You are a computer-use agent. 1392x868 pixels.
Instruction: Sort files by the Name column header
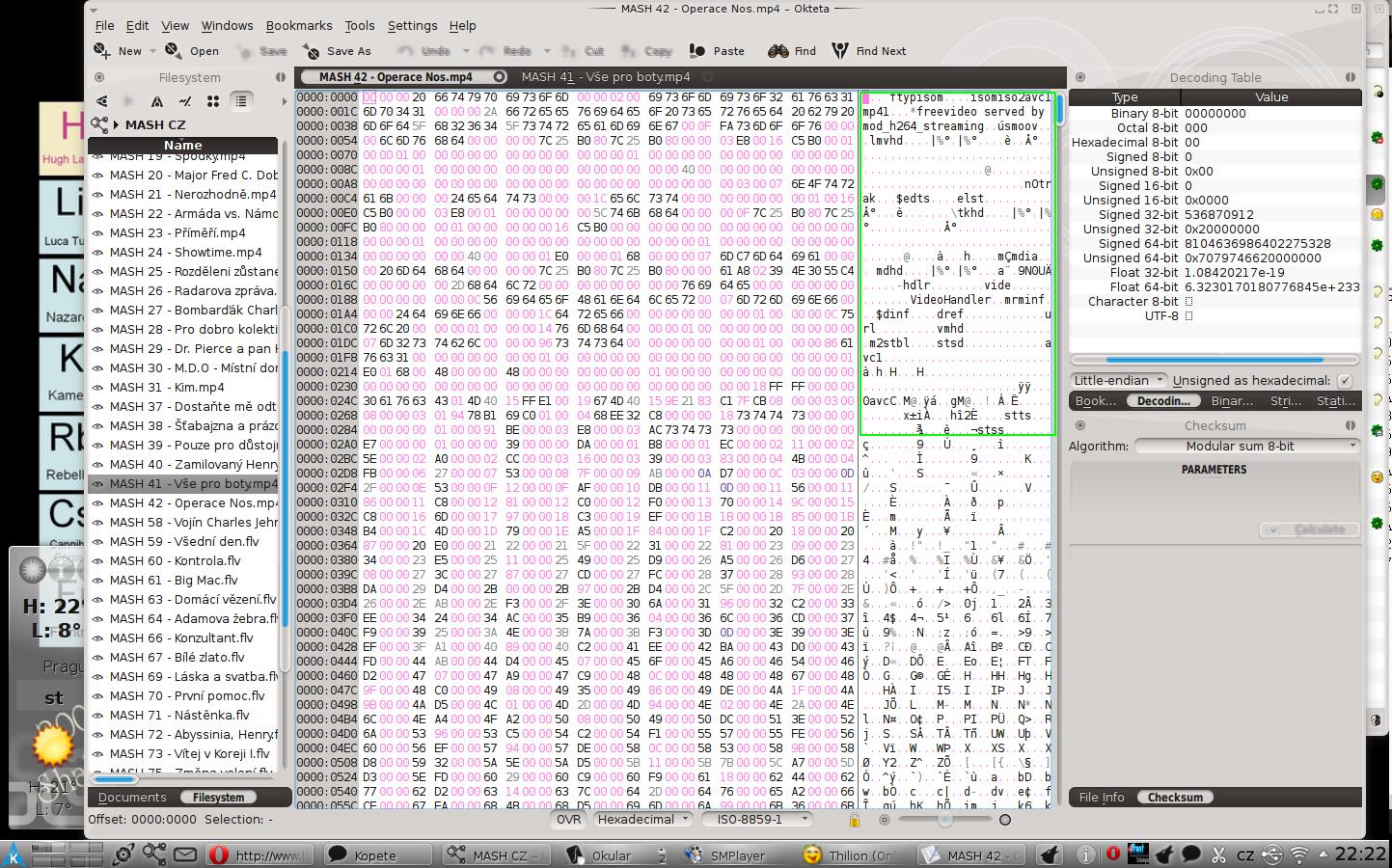[x=182, y=145]
